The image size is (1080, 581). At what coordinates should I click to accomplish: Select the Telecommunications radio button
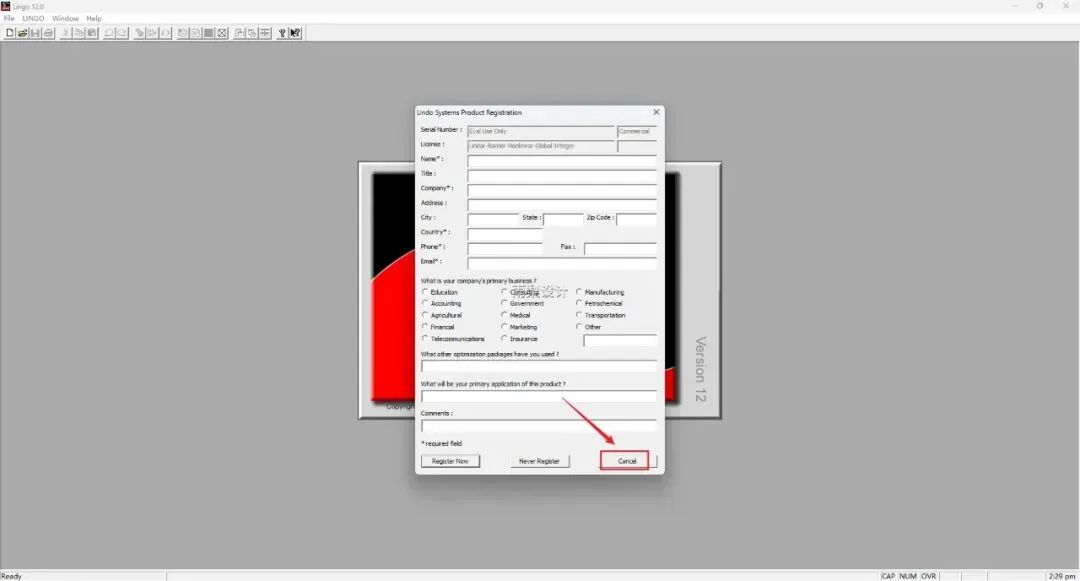(426, 338)
